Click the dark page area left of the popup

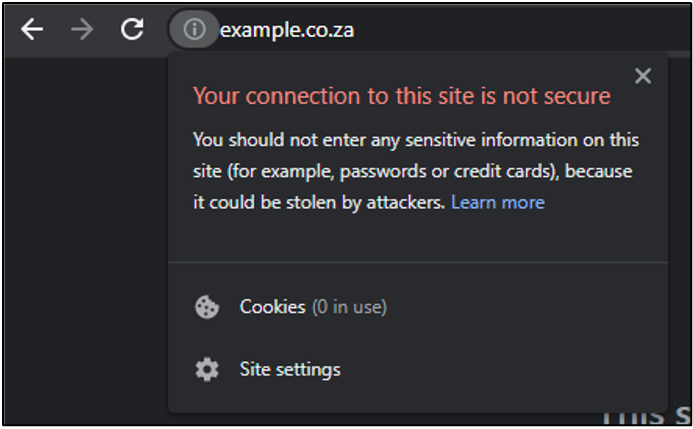86,239
